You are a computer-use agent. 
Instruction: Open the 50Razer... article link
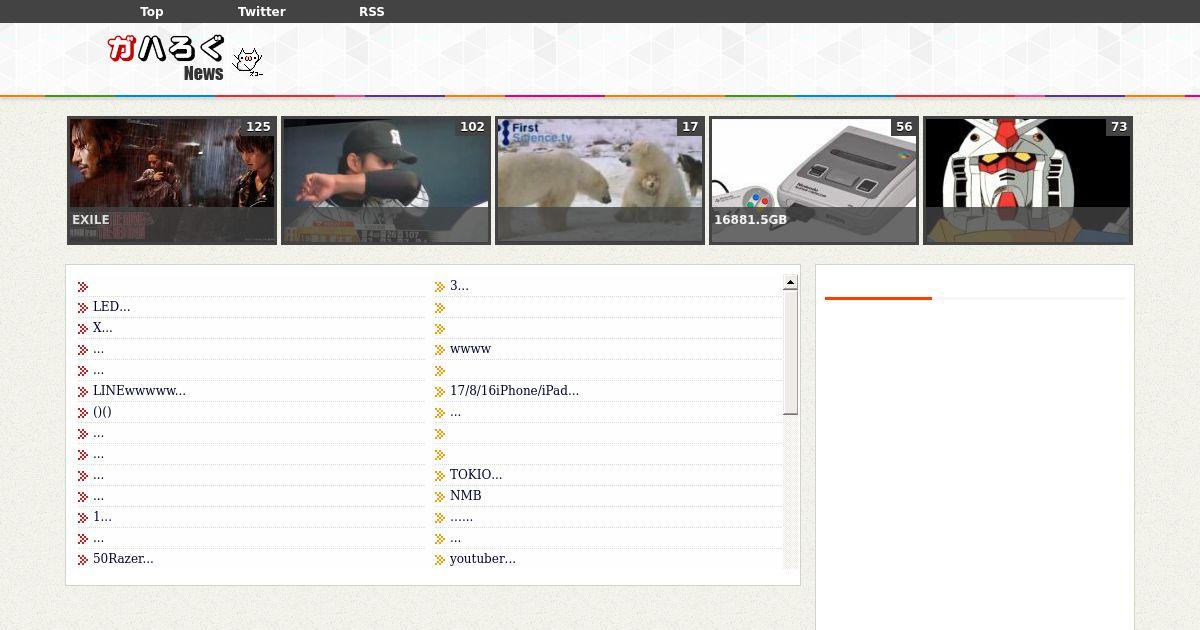click(x=123, y=559)
